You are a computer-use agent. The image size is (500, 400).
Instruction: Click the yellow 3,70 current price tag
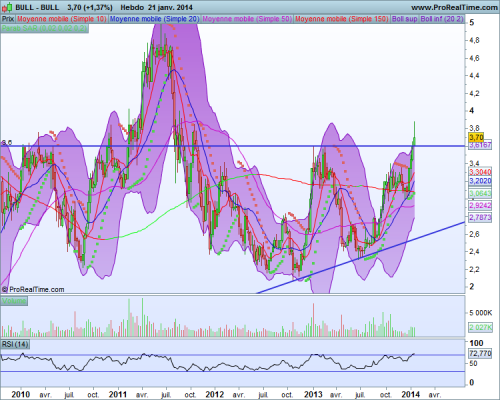tap(476, 137)
